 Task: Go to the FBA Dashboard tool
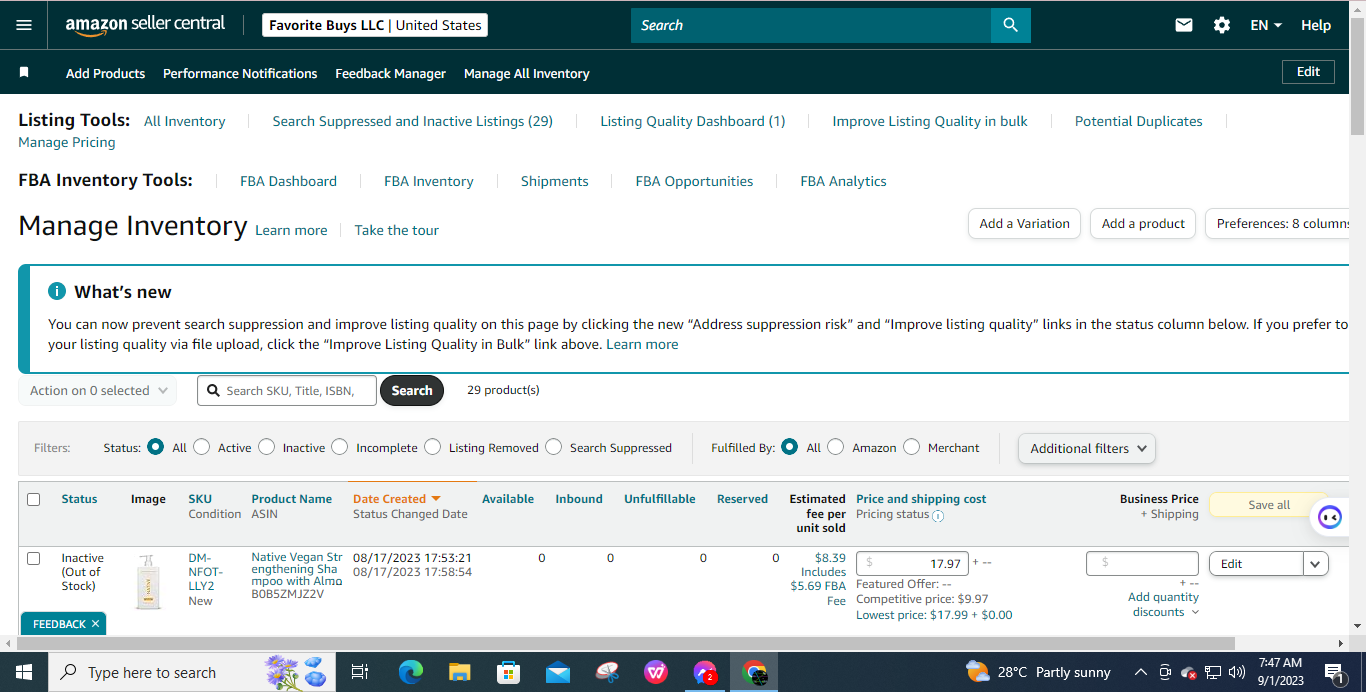tap(288, 181)
